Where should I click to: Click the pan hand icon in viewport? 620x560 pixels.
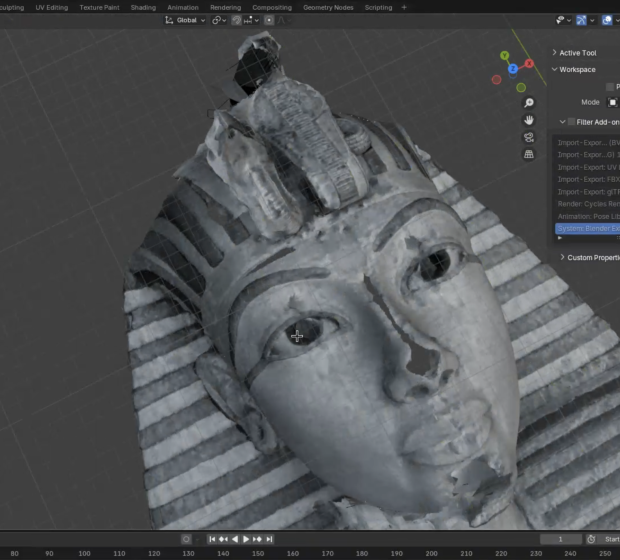pos(529,120)
